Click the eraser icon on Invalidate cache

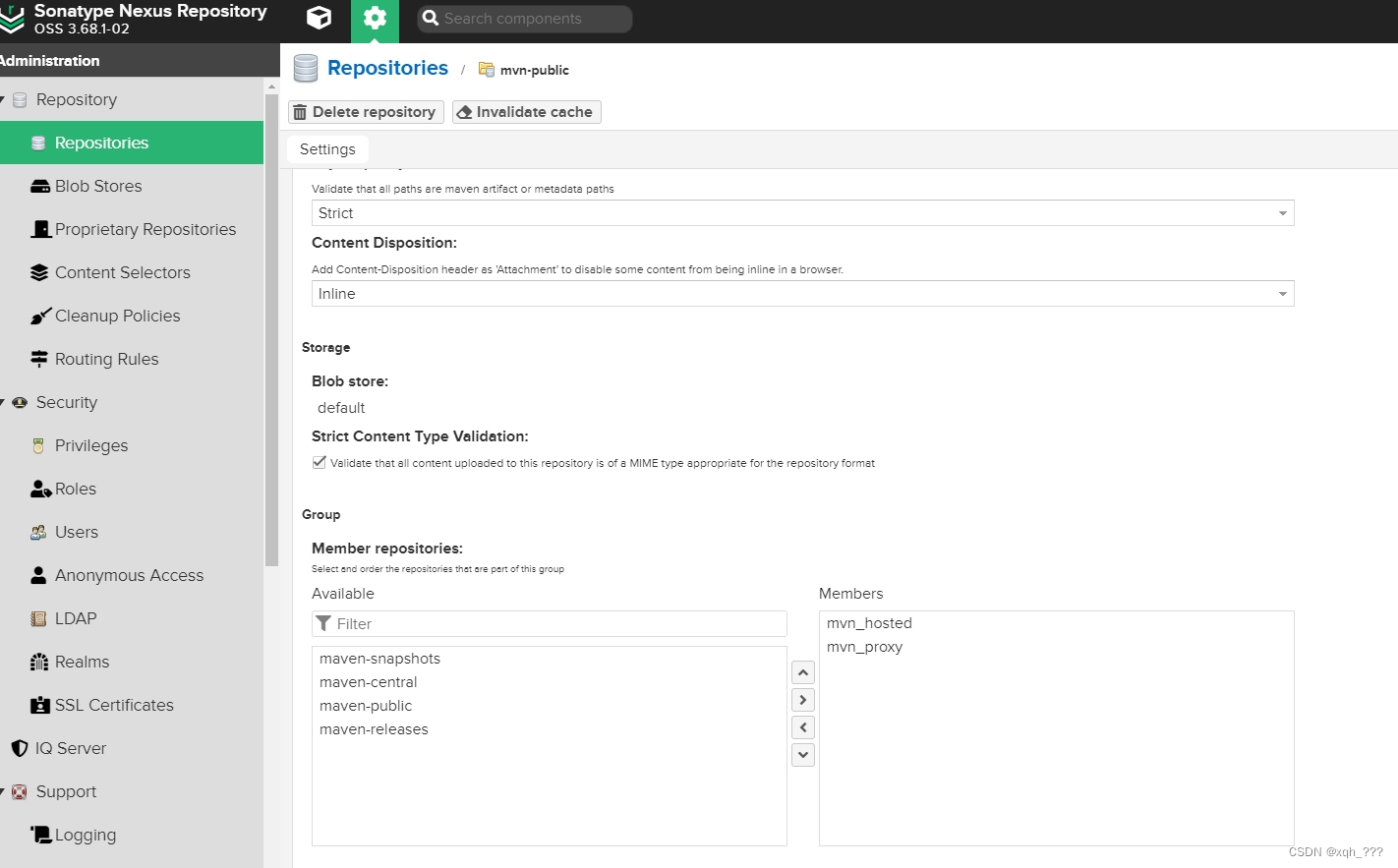click(x=464, y=112)
